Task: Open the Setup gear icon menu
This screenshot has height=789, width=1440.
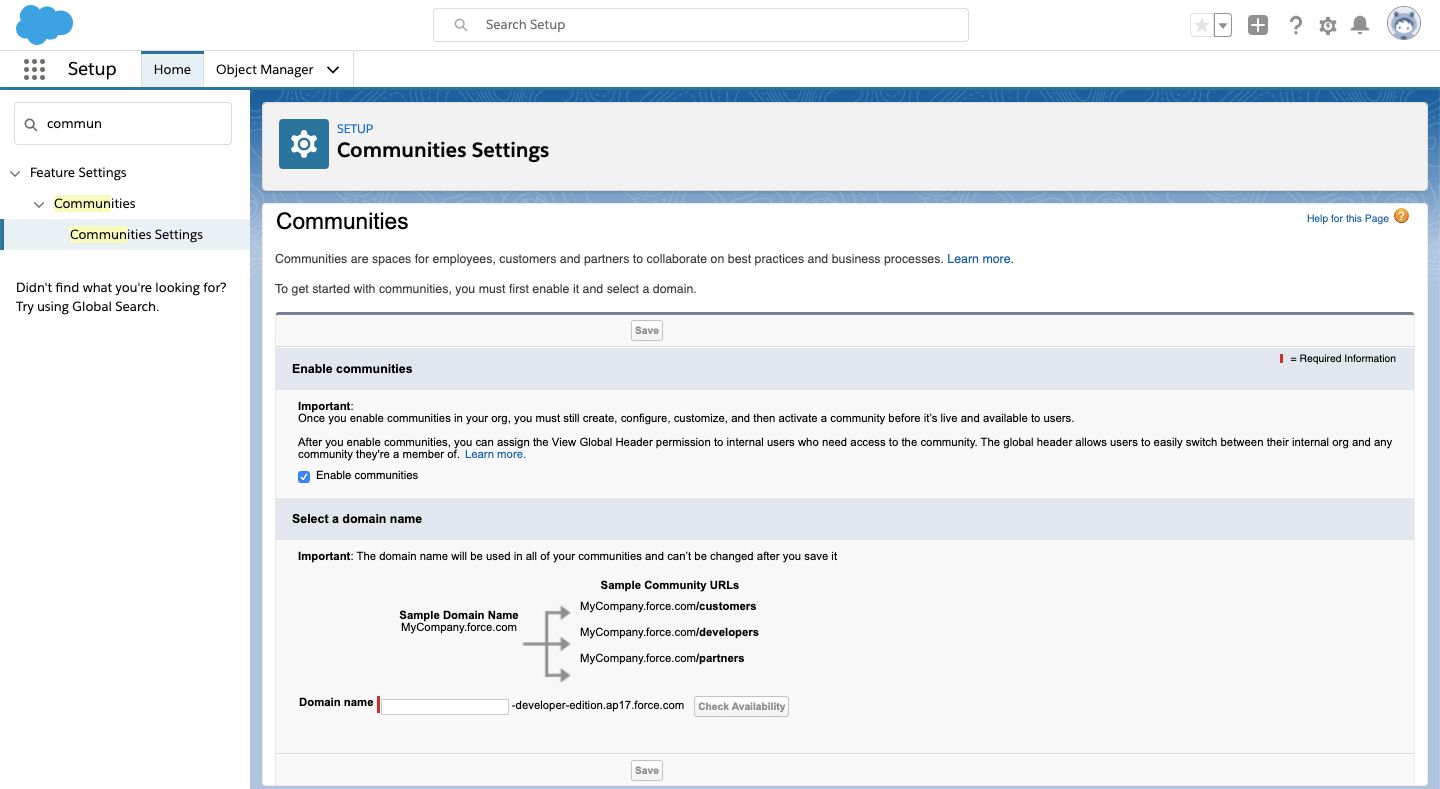Action: pos(1327,26)
